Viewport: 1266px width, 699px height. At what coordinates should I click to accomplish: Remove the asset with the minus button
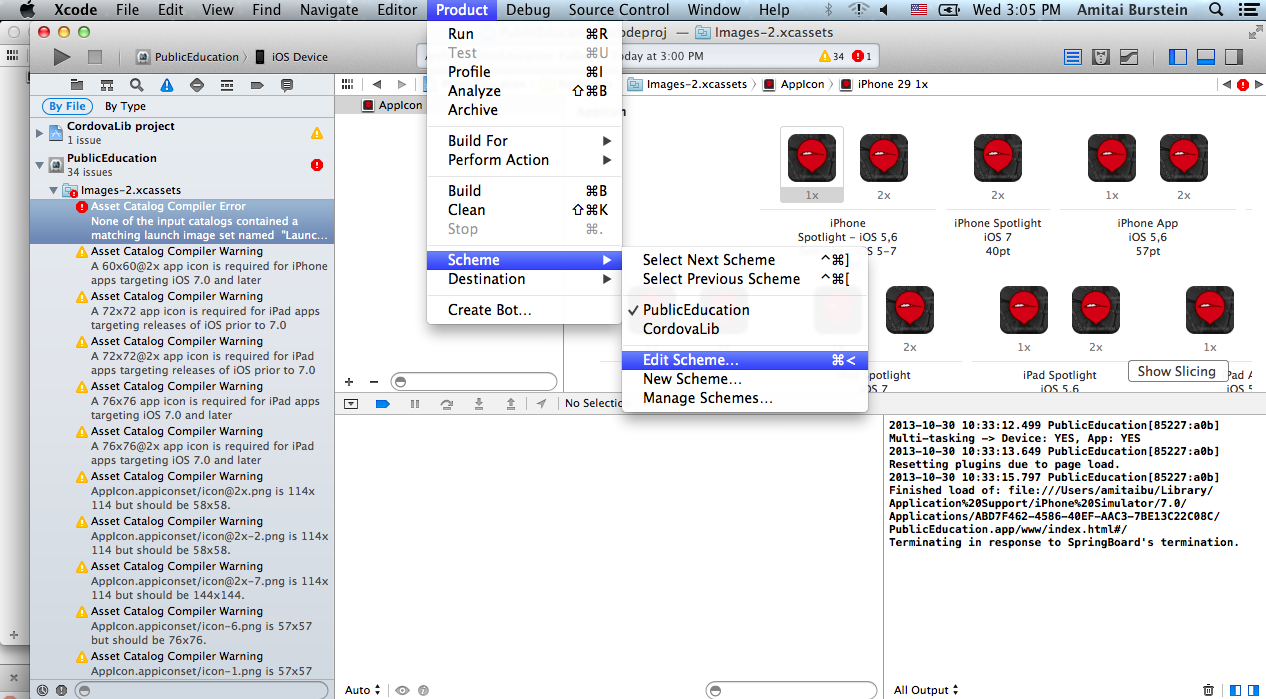[374, 382]
